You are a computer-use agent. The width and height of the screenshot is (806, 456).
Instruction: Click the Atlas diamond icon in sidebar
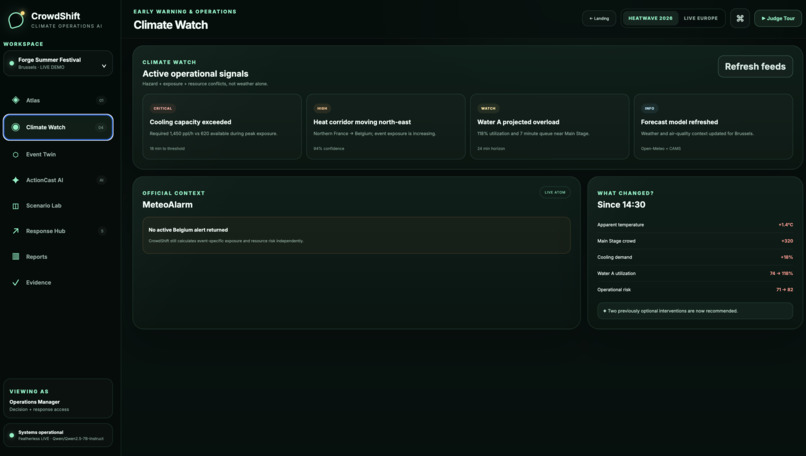click(15, 100)
